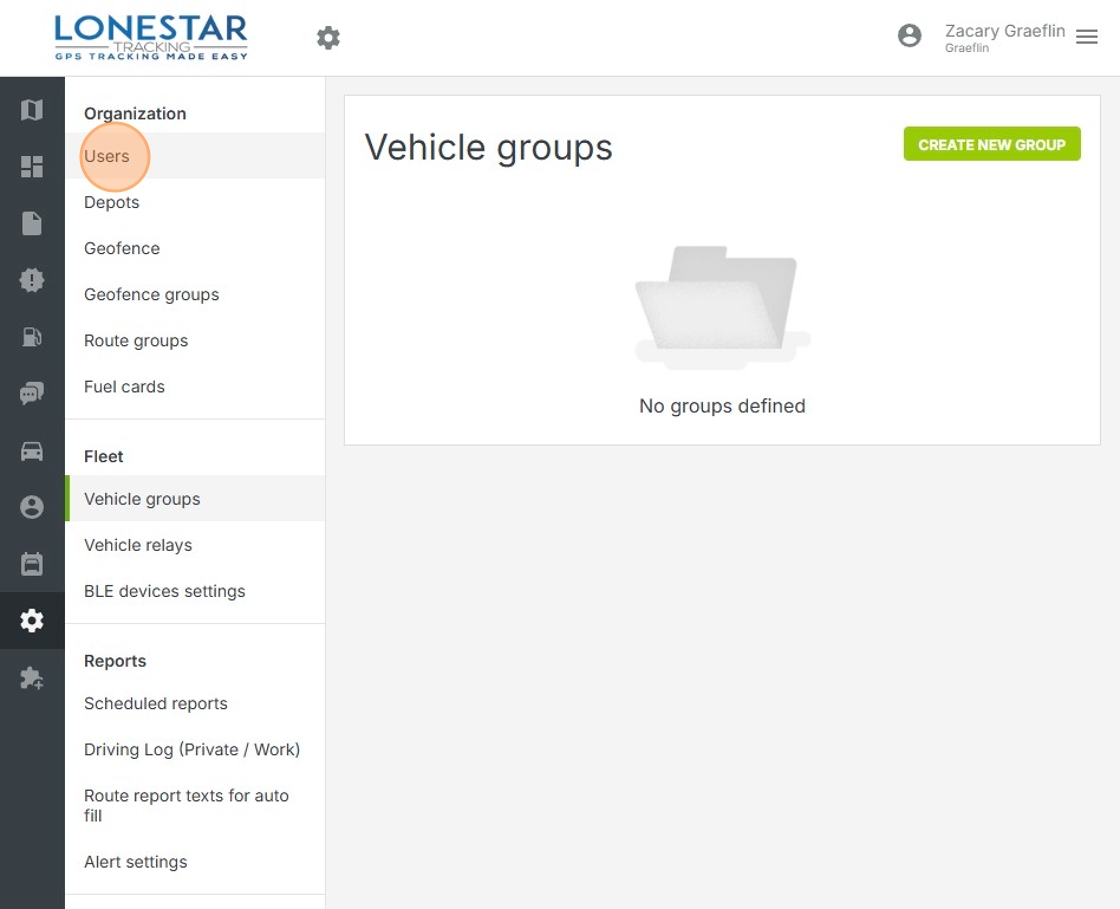Image resolution: width=1120 pixels, height=909 pixels.
Task: Open the add-ons puzzle icon
Action: (32, 678)
